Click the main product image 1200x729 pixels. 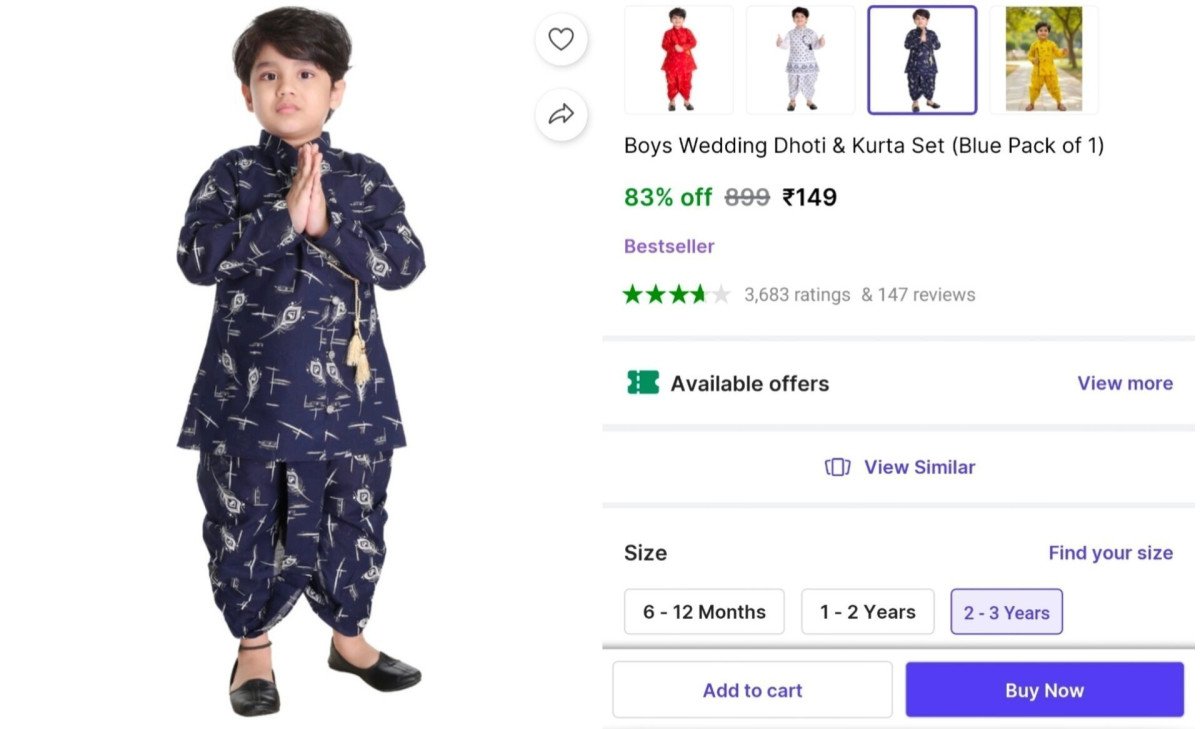coord(300,365)
